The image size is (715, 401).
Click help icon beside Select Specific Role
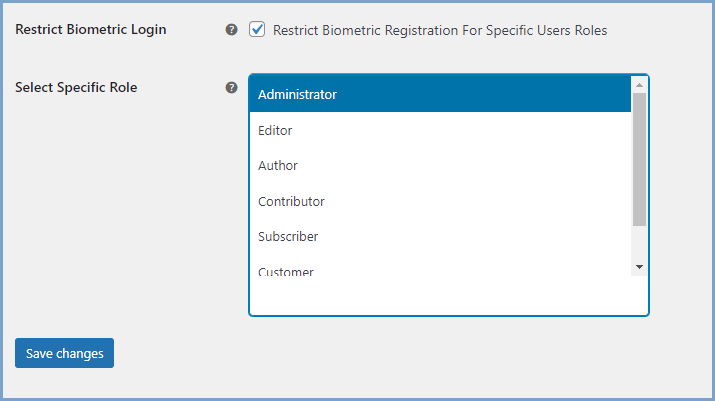coord(232,88)
